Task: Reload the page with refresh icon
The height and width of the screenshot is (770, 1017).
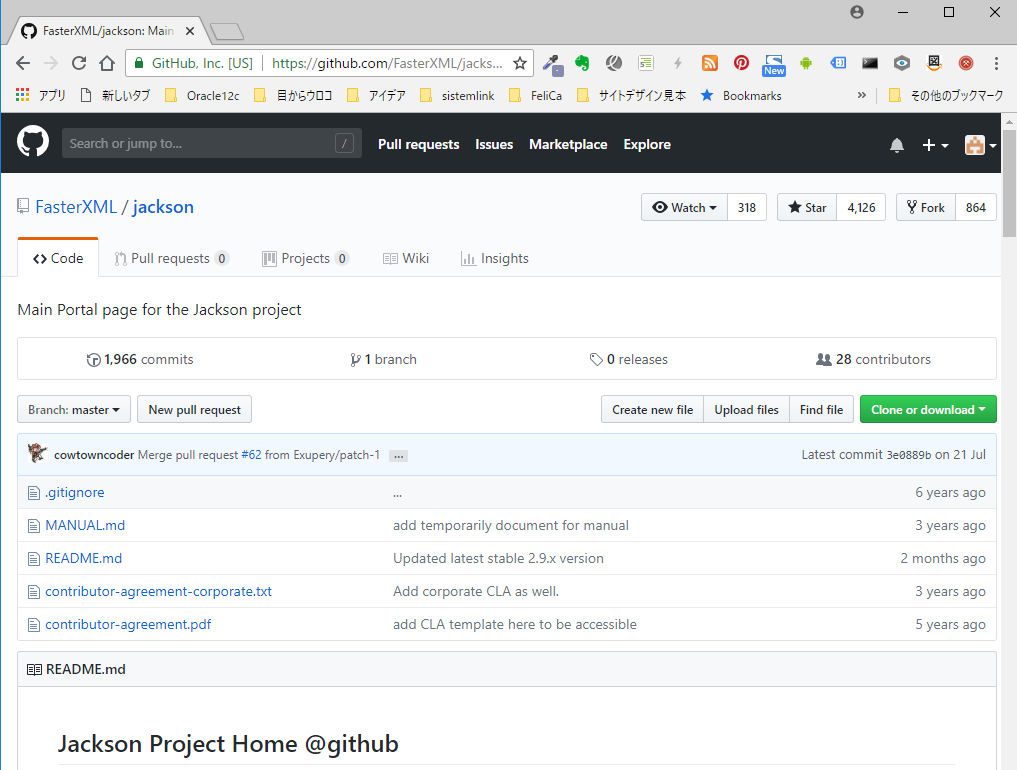Action: click(x=78, y=63)
